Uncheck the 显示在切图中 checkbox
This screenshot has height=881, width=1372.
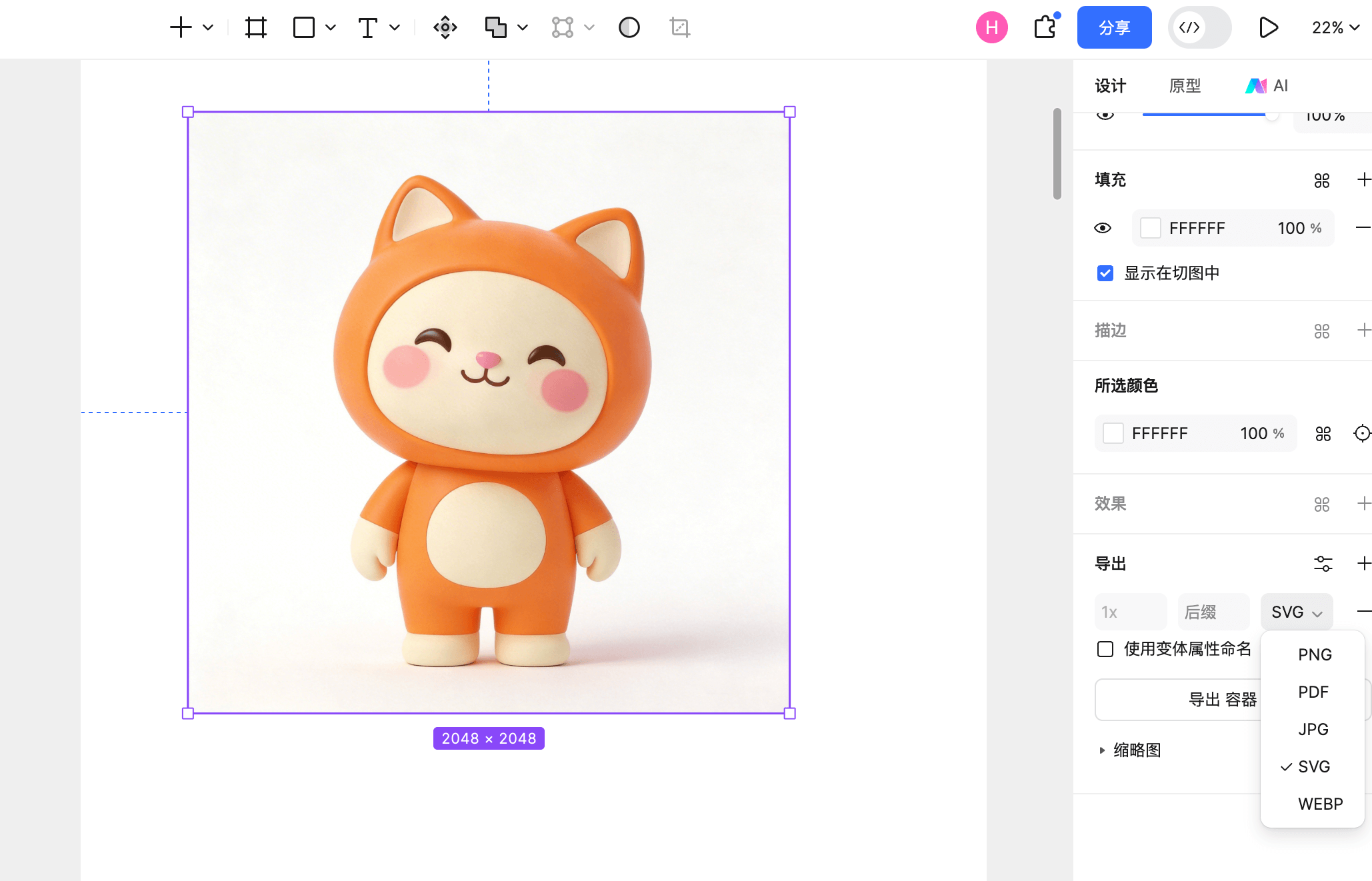(1105, 273)
